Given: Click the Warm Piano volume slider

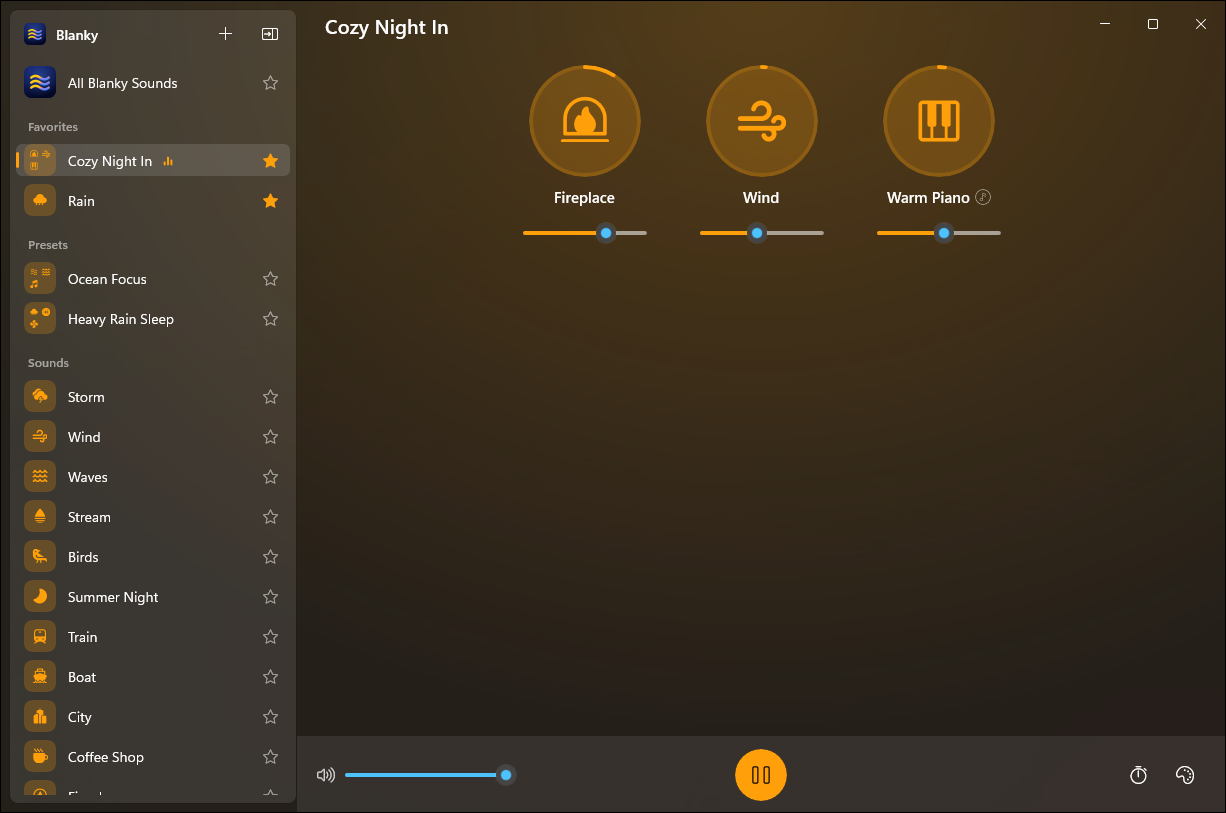Looking at the screenshot, I should pos(939,233).
